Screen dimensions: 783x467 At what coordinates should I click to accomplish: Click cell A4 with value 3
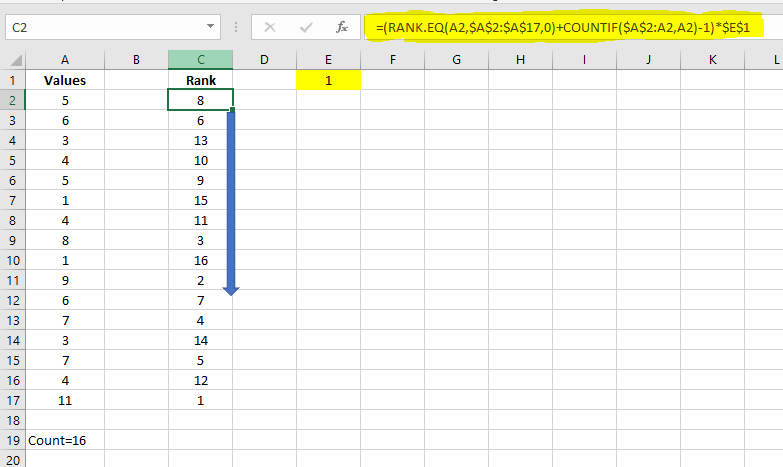click(x=65, y=140)
